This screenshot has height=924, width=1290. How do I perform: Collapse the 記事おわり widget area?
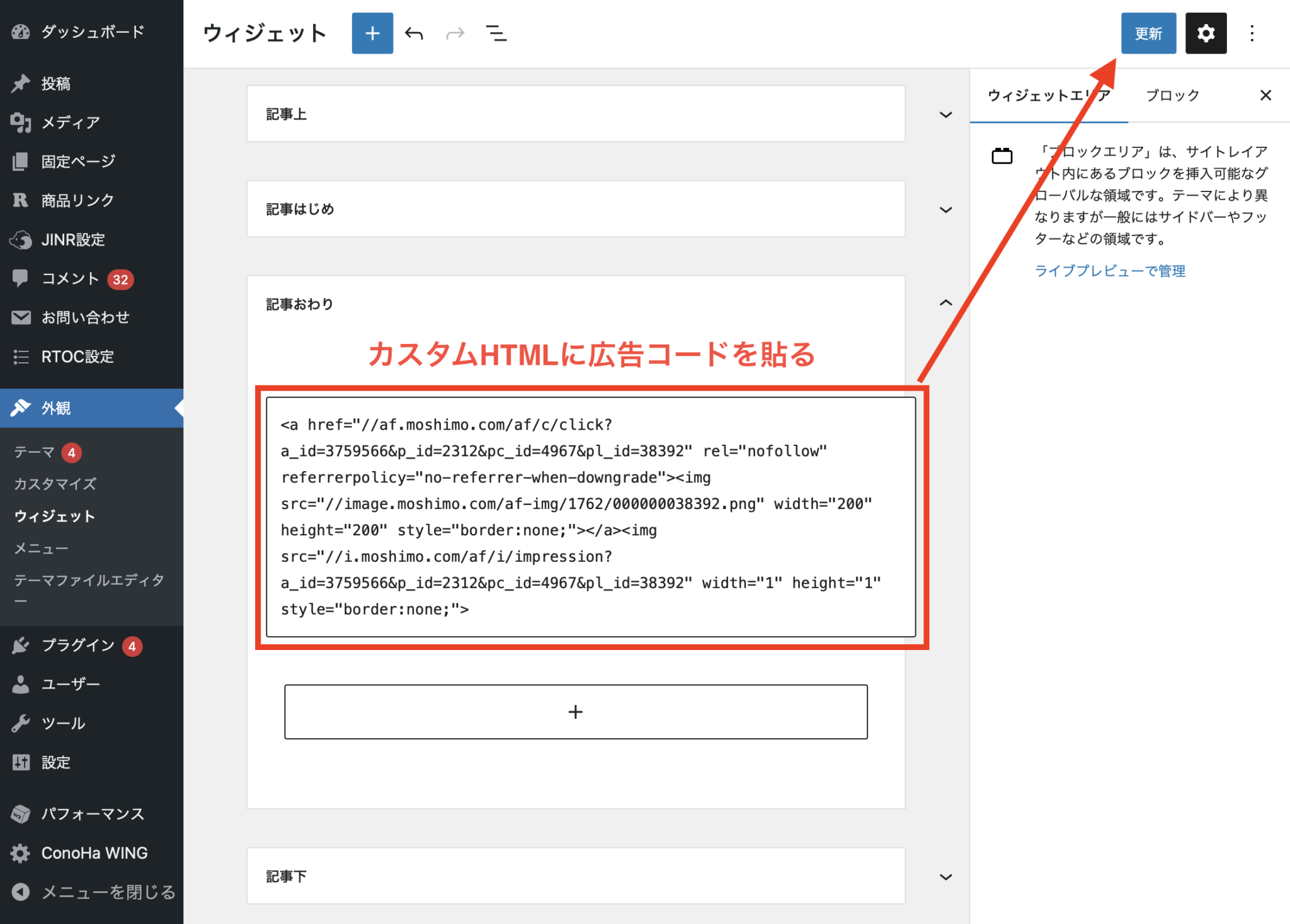click(945, 303)
